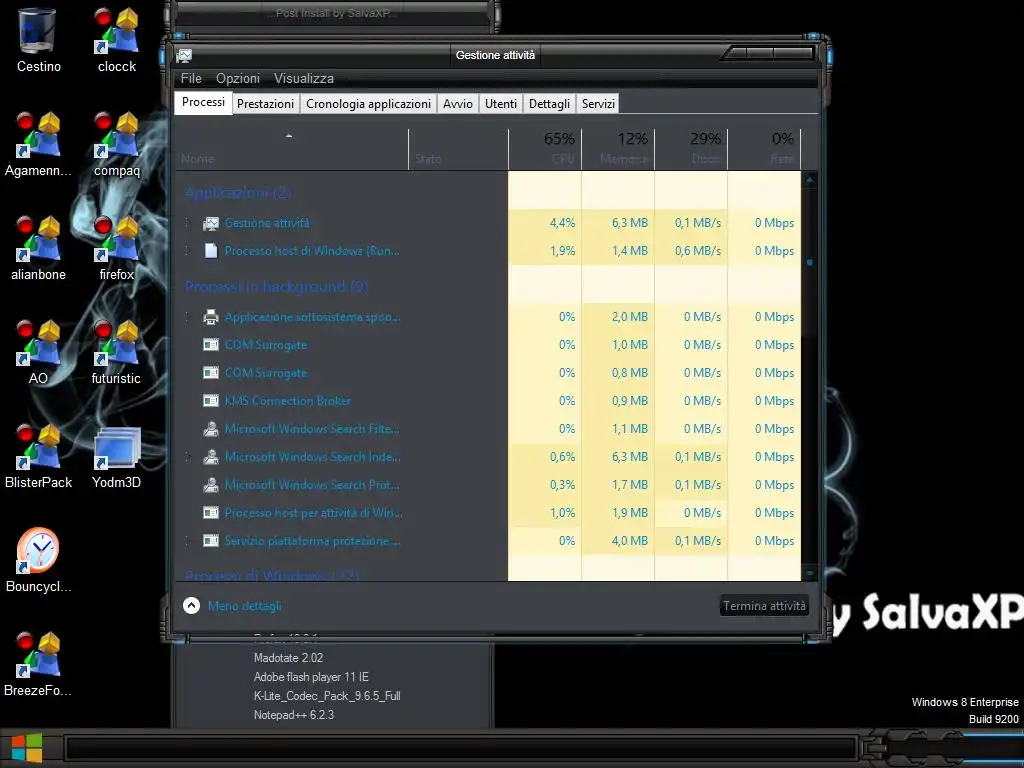Open the Visualizza menu
This screenshot has height=768, width=1024.
click(304, 78)
